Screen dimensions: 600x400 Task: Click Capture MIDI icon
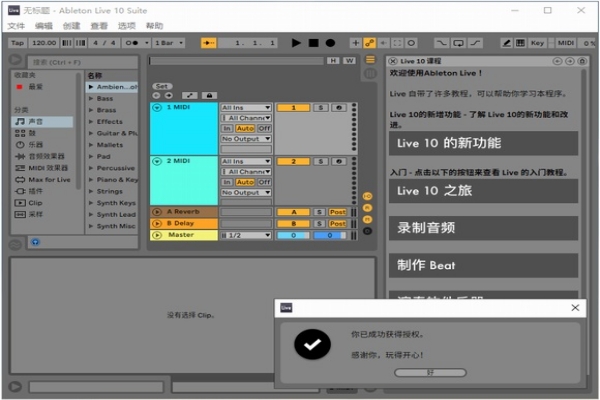coord(398,43)
